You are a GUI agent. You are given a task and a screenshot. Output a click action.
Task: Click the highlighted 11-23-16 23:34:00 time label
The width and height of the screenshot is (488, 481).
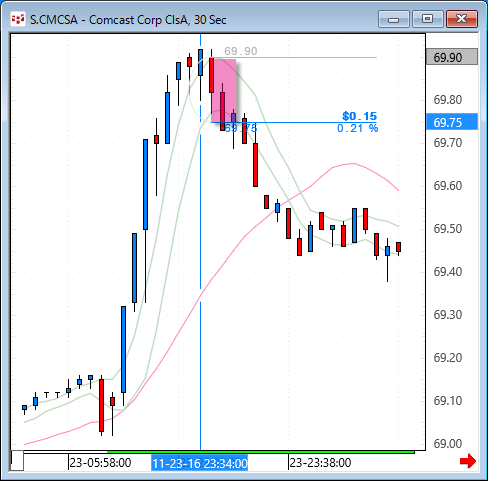[200, 463]
